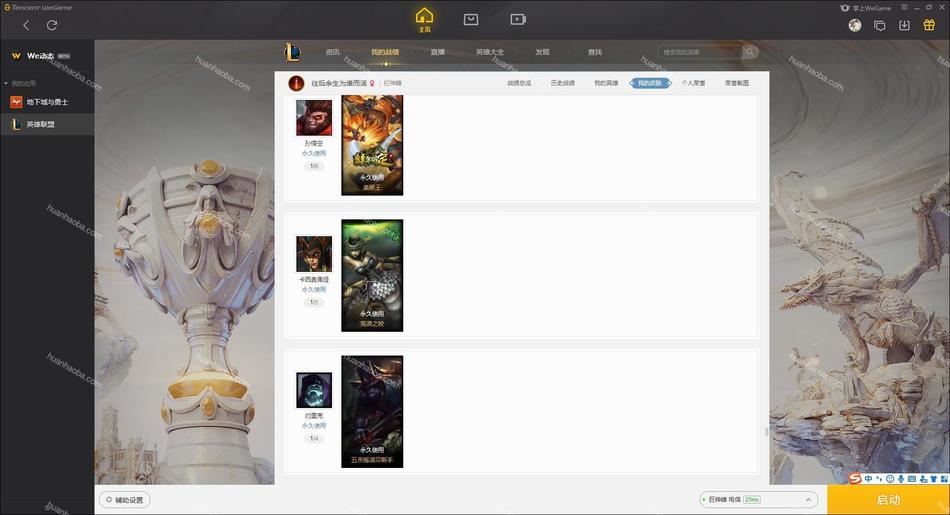
Task: Click the 孙悟空 hero name text
Action: pyautogui.click(x=314, y=144)
